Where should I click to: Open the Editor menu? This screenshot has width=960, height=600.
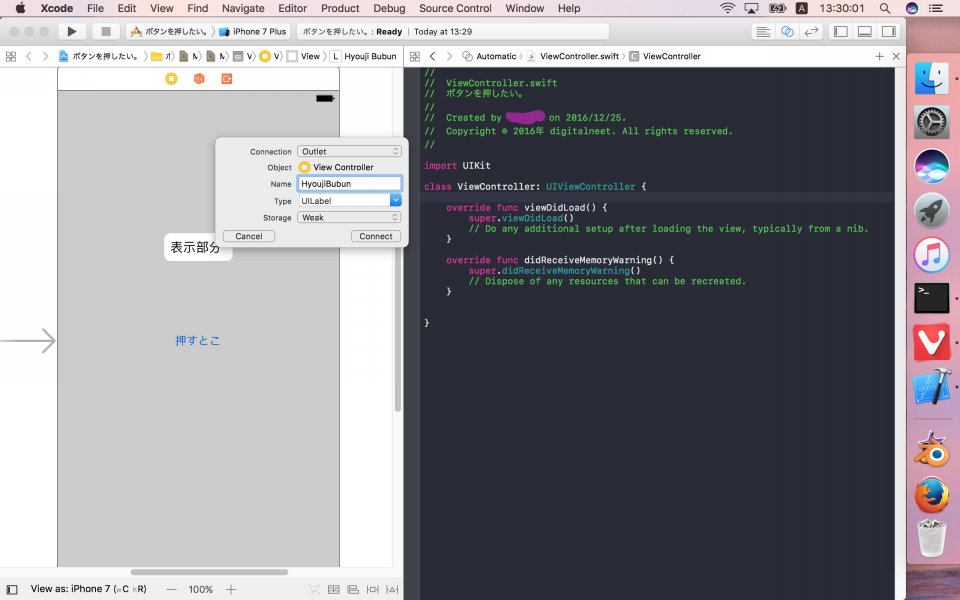pos(293,9)
